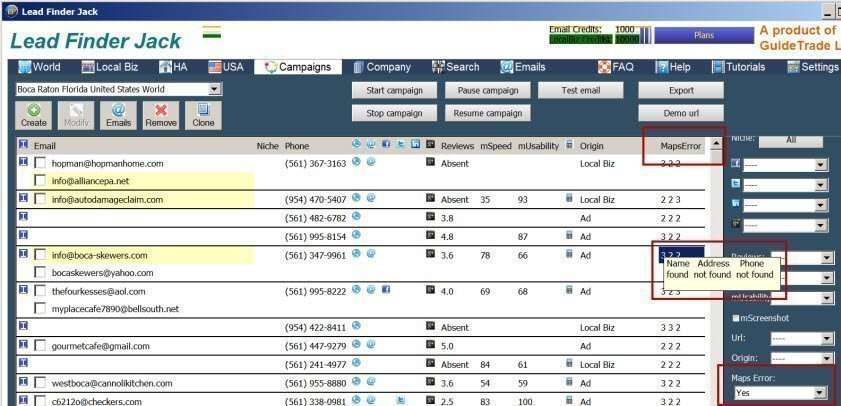841x406 pixels.
Task: Click the globe icon next to (561) 367-3163
Action: click(x=357, y=163)
